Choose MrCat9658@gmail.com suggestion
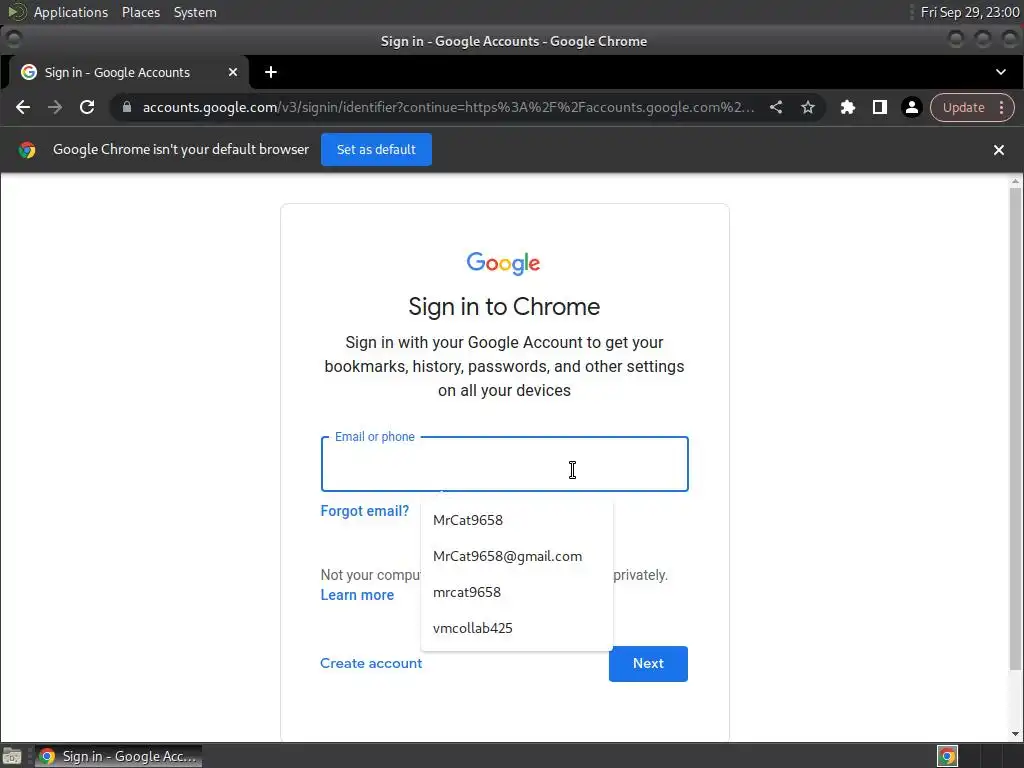The height and width of the screenshot is (768, 1024). click(x=517, y=556)
